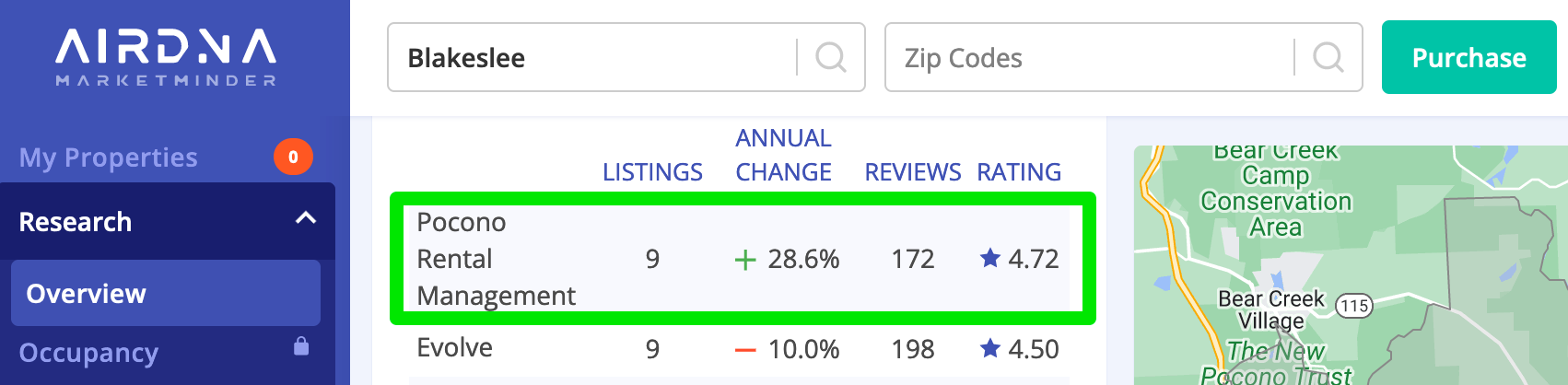Click the 172 reviews value
This screenshot has height=385, width=1568.
coord(913,259)
